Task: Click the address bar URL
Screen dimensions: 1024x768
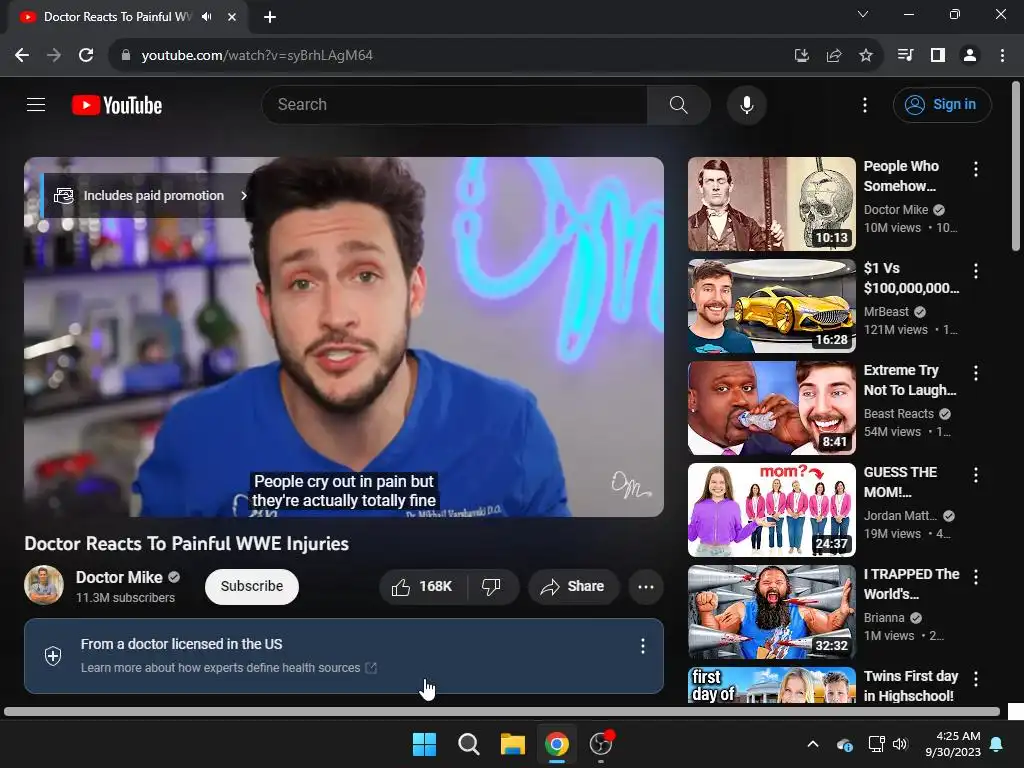Action: 257,56
